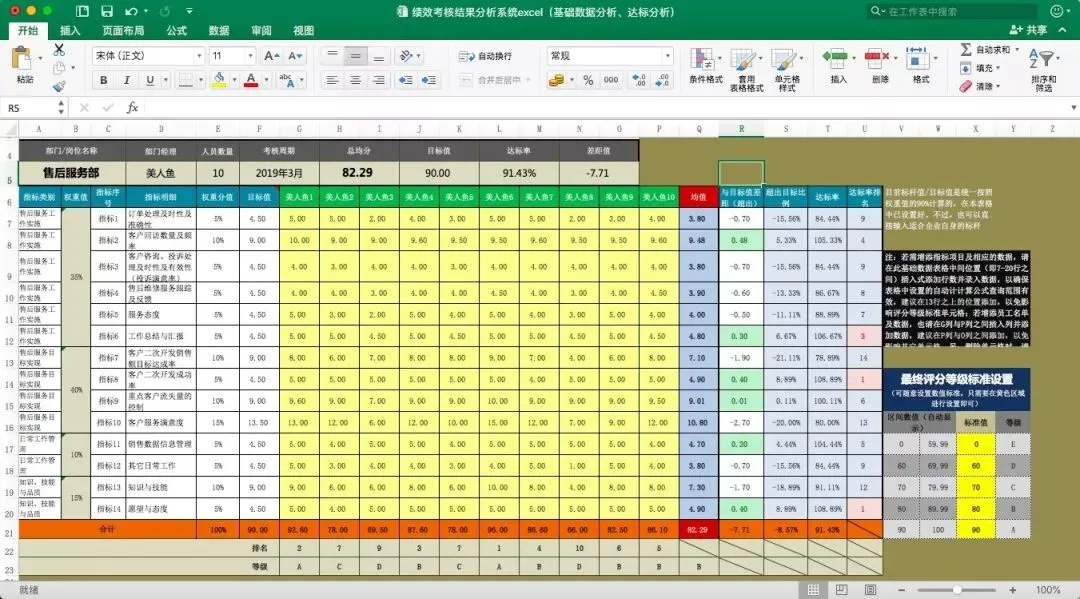Open Cell Styles (单元格样式)
The width and height of the screenshot is (1080, 599).
point(787,70)
